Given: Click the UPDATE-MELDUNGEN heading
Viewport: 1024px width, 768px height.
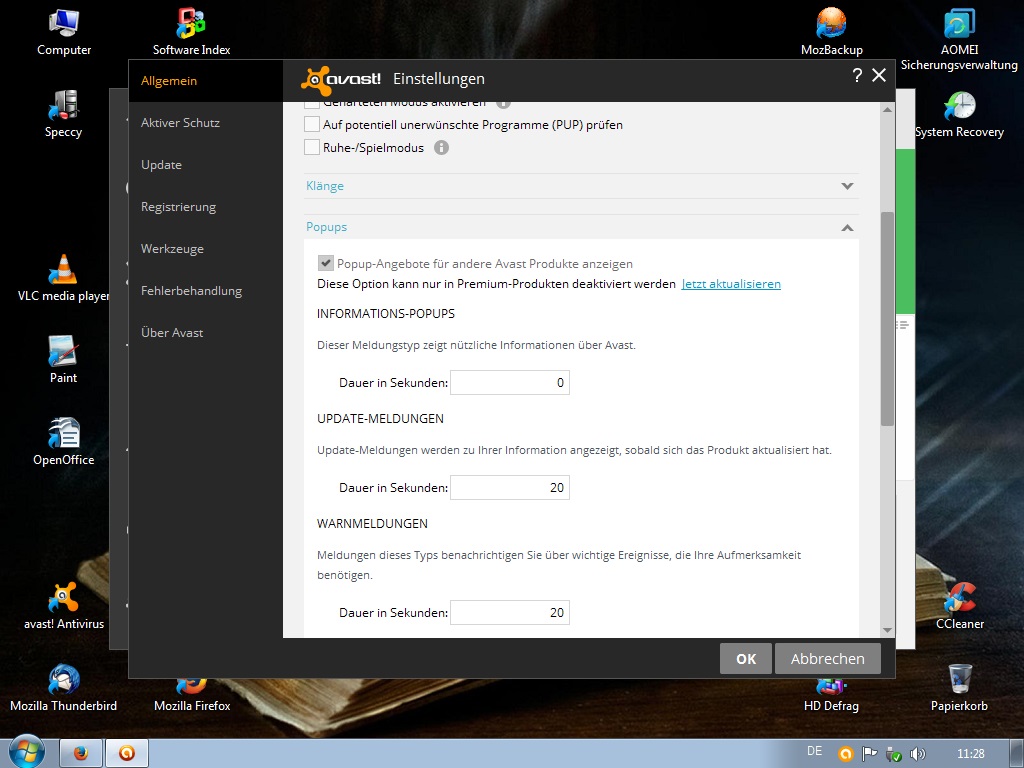Looking at the screenshot, I should [380, 419].
